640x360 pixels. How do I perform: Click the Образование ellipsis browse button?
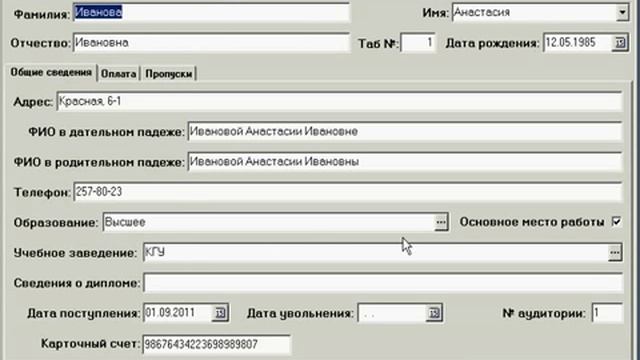[x=441, y=222]
